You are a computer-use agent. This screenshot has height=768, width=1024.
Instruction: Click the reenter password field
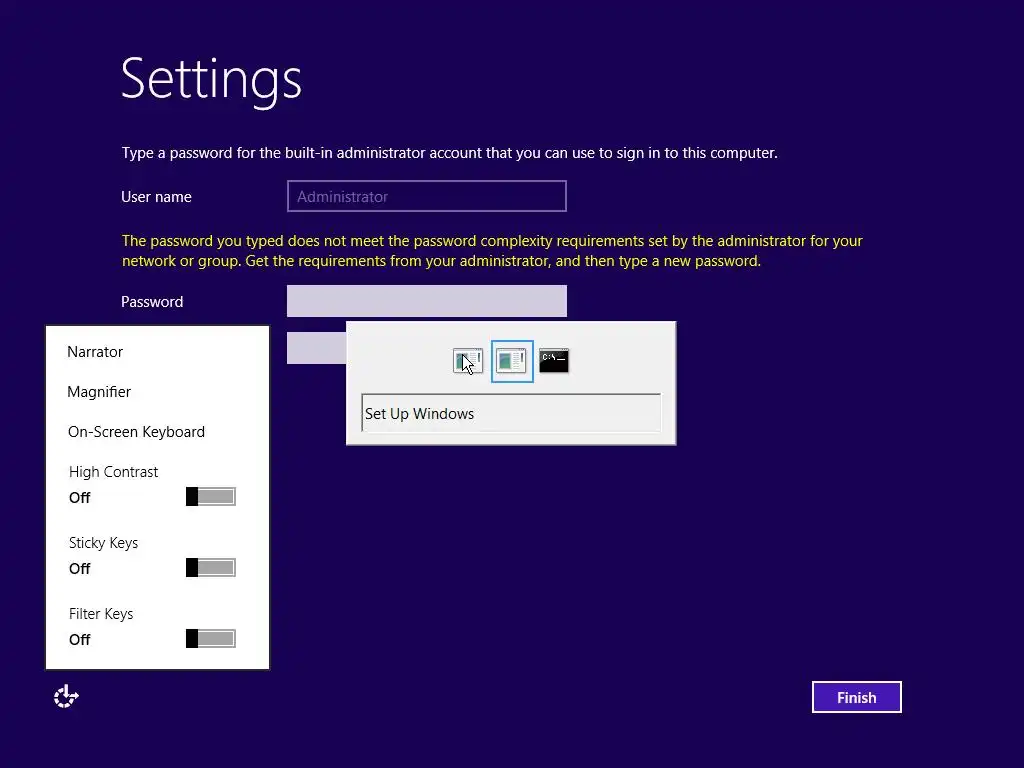click(x=316, y=348)
